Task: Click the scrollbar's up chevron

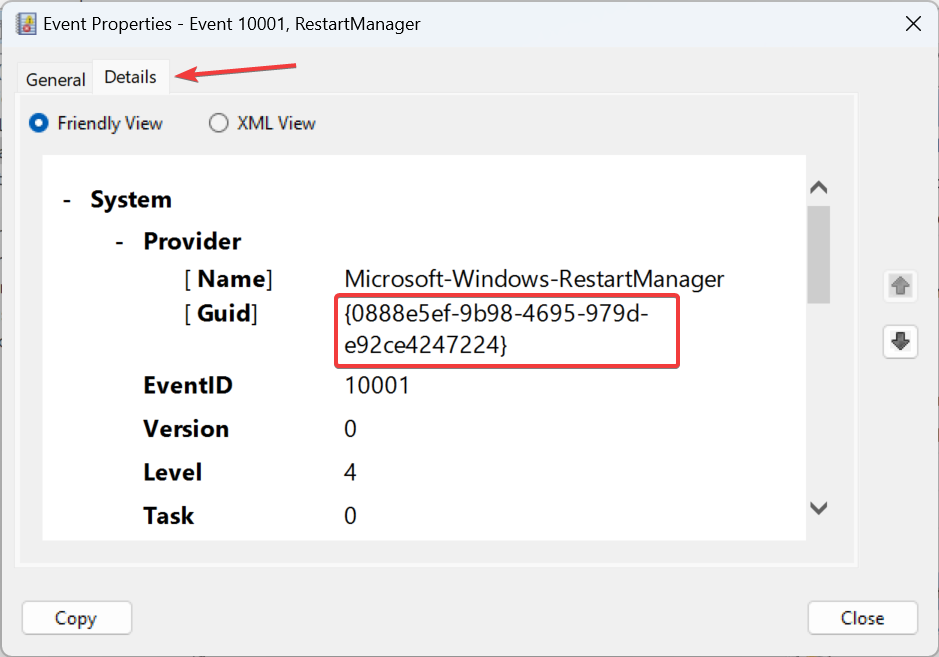Action: click(818, 186)
